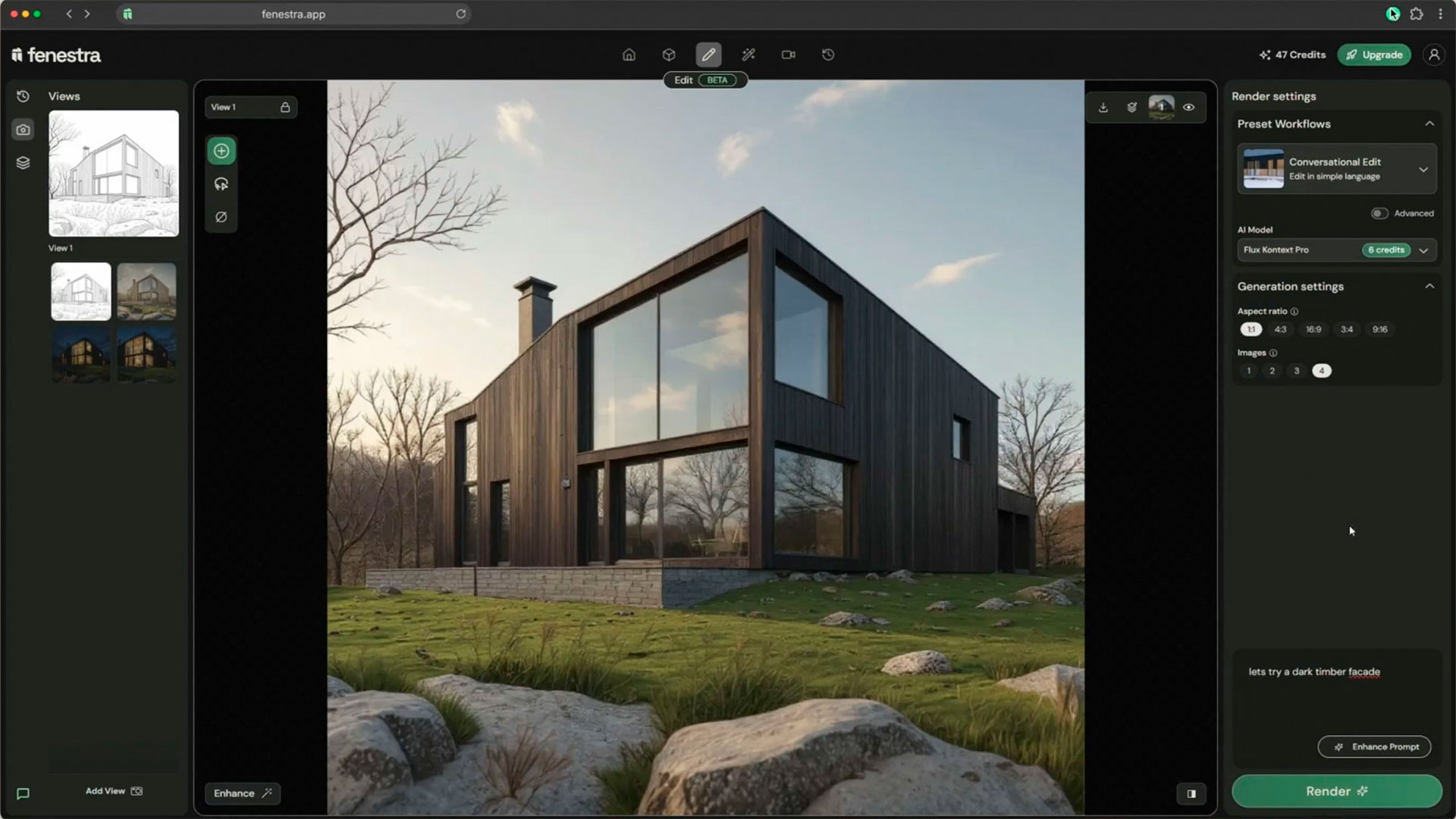Open the layers panel in left sidebar
Viewport: 1456px width, 819px height.
pyautogui.click(x=24, y=163)
